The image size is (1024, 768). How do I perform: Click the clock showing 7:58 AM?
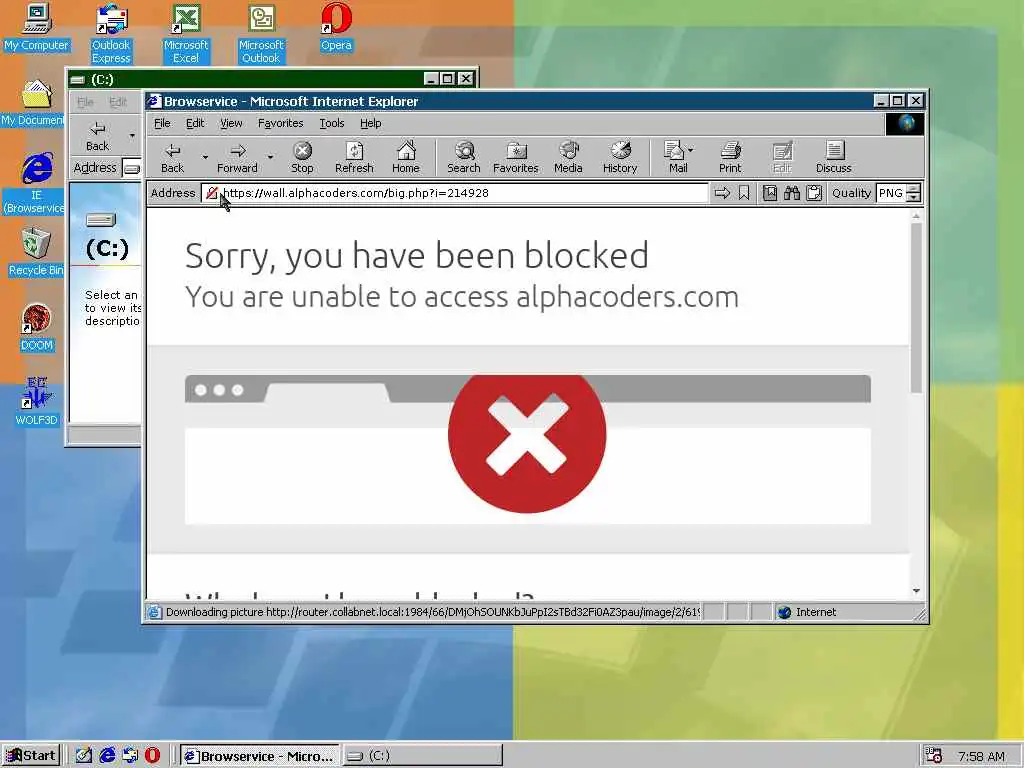pos(981,756)
